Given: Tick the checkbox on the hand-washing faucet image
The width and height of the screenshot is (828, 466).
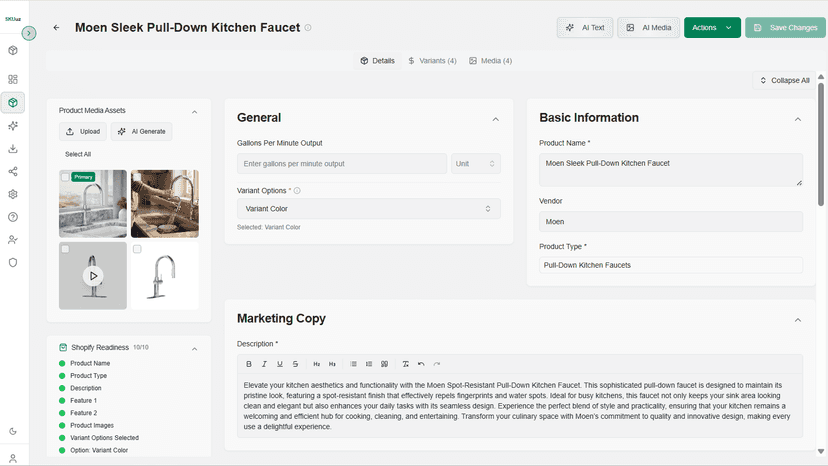Looking at the screenshot, I should 137,177.
